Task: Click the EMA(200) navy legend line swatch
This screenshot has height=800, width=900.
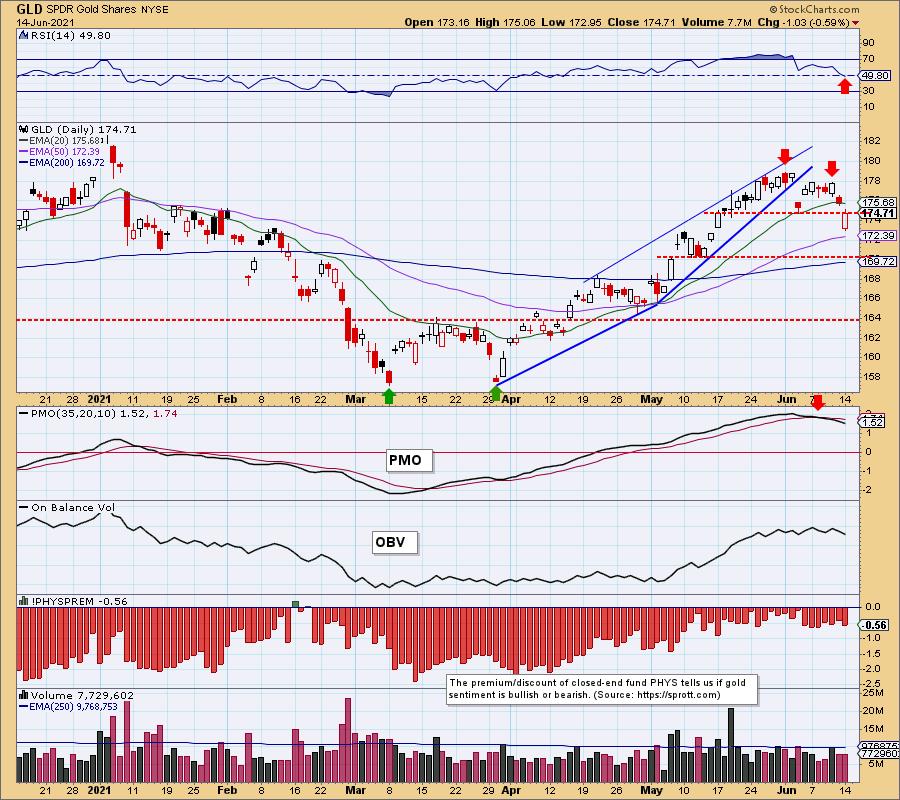Action: [24, 162]
